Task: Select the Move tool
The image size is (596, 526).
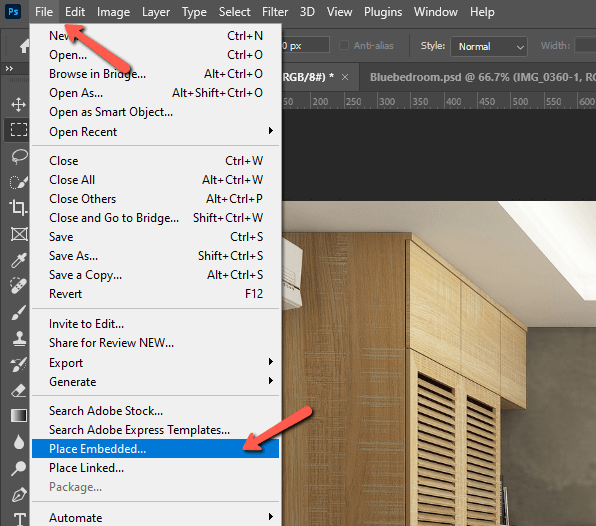Action: (18, 105)
